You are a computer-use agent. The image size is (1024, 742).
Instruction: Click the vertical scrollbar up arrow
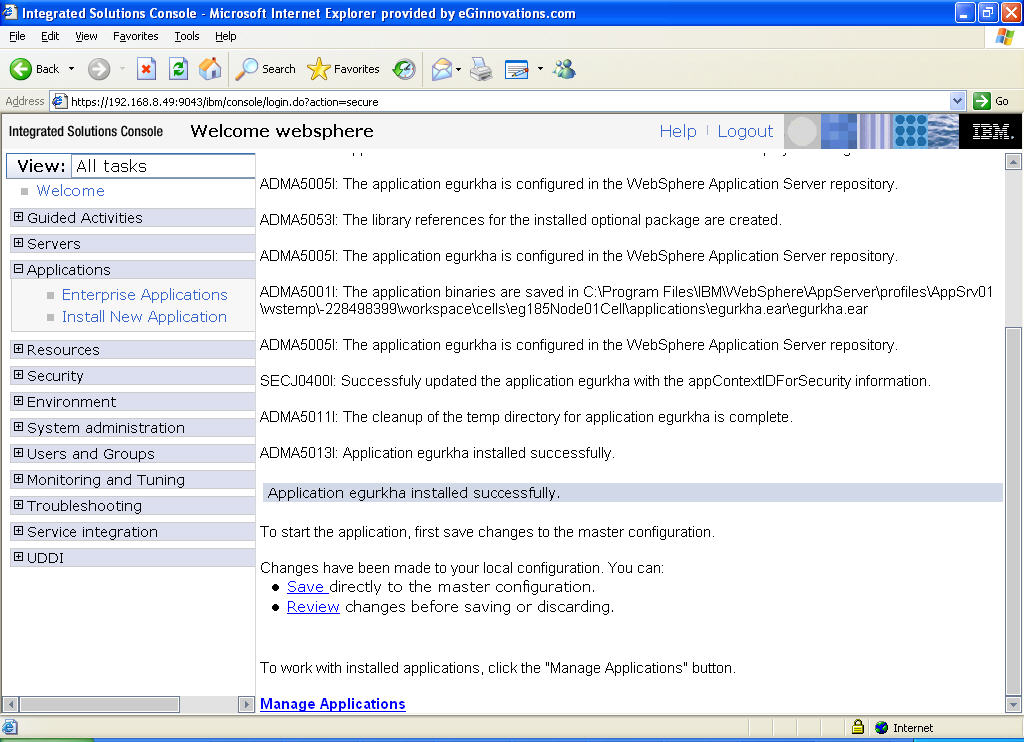click(1013, 161)
